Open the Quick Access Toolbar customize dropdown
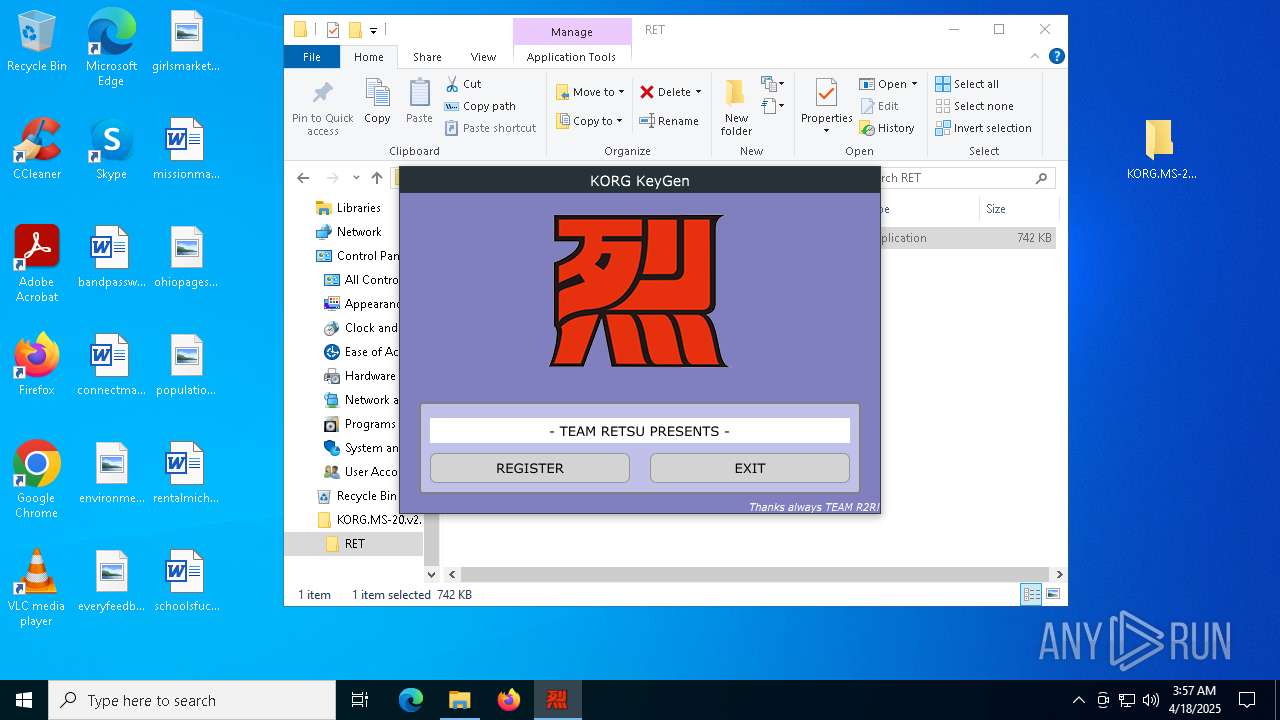Image resolution: width=1280 pixels, height=720 pixels. tap(373, 30)
